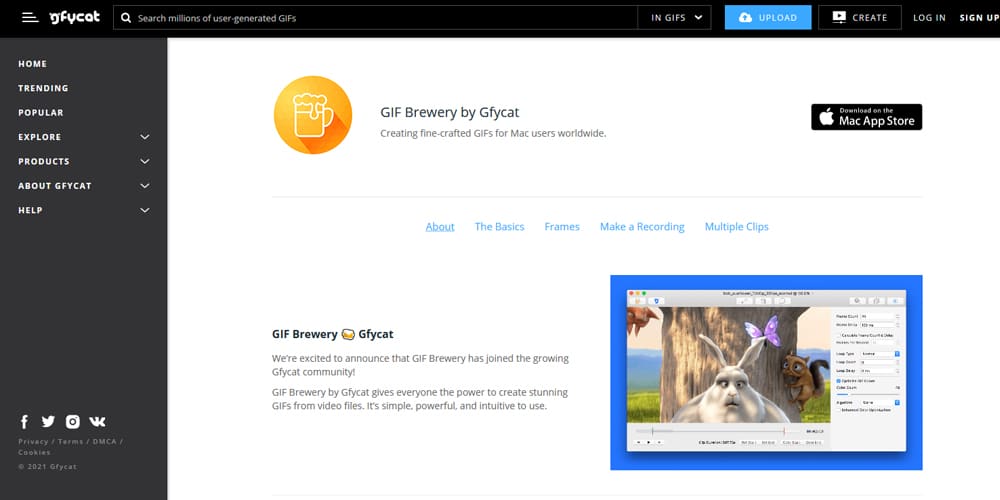Click the GIF Brewery app screenshot
1000x500 pixels.
(x=766, y=372)
